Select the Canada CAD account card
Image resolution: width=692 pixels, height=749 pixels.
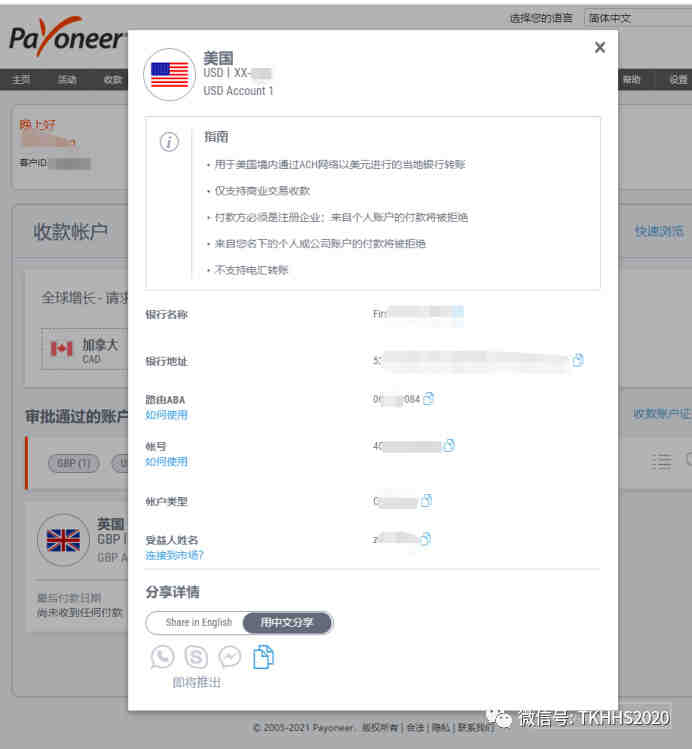tap(85, 350)
